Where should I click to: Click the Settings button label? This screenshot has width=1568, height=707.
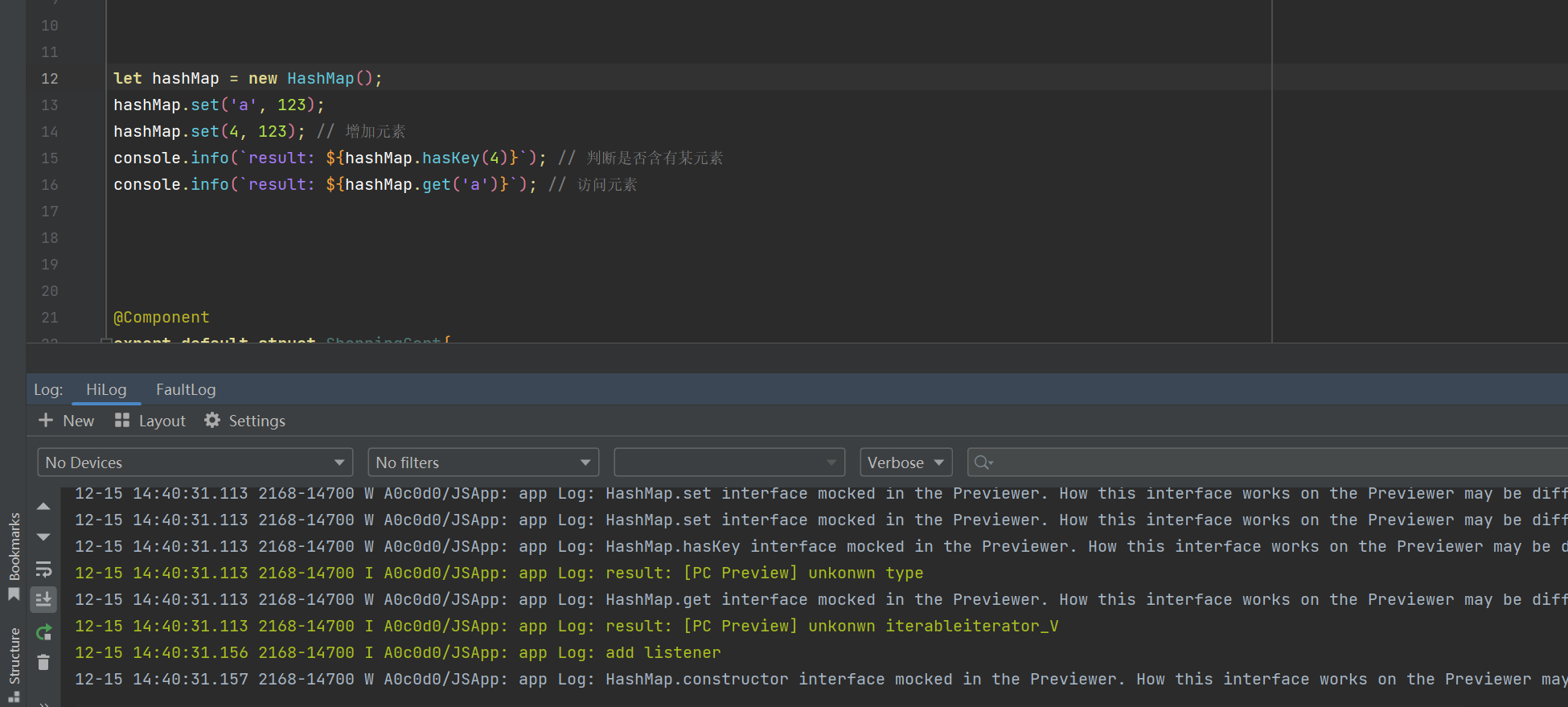coord(257,421)
